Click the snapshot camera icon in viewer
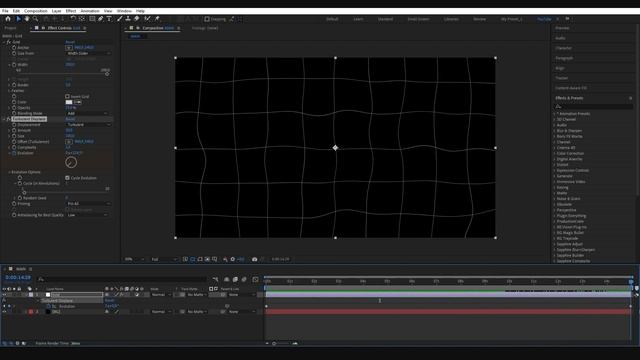Screen dimensions: 640x360 pyautogui.click(x=254, y=259)
